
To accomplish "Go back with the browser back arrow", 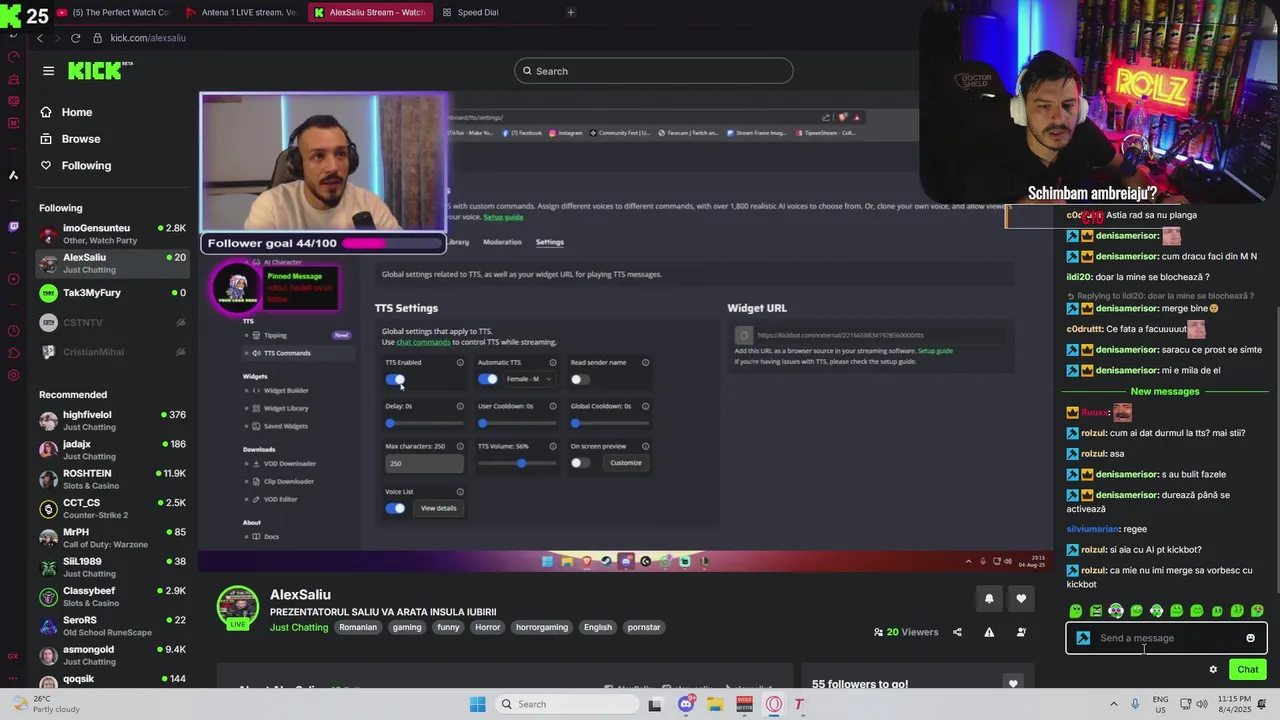I will [40, 38].
